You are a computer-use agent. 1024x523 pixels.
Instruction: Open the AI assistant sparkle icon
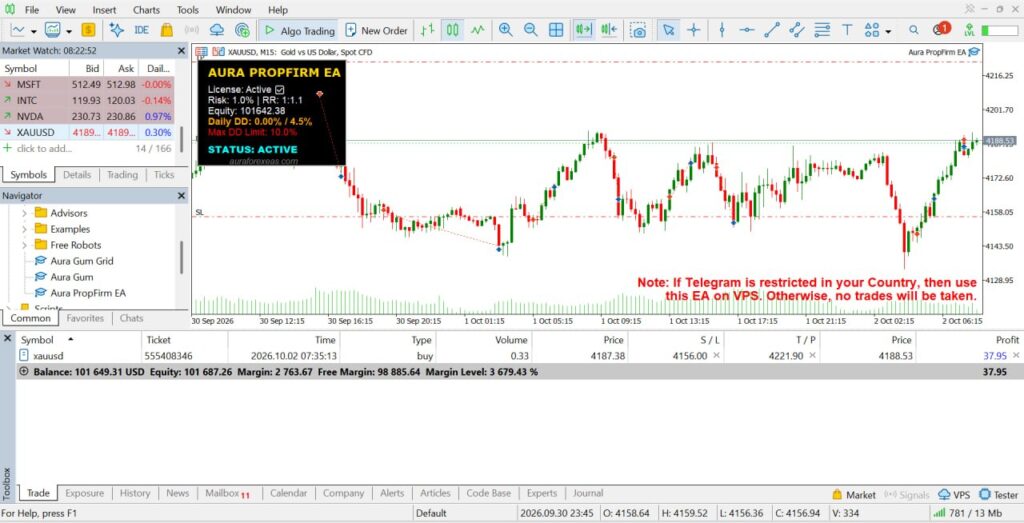116,30
